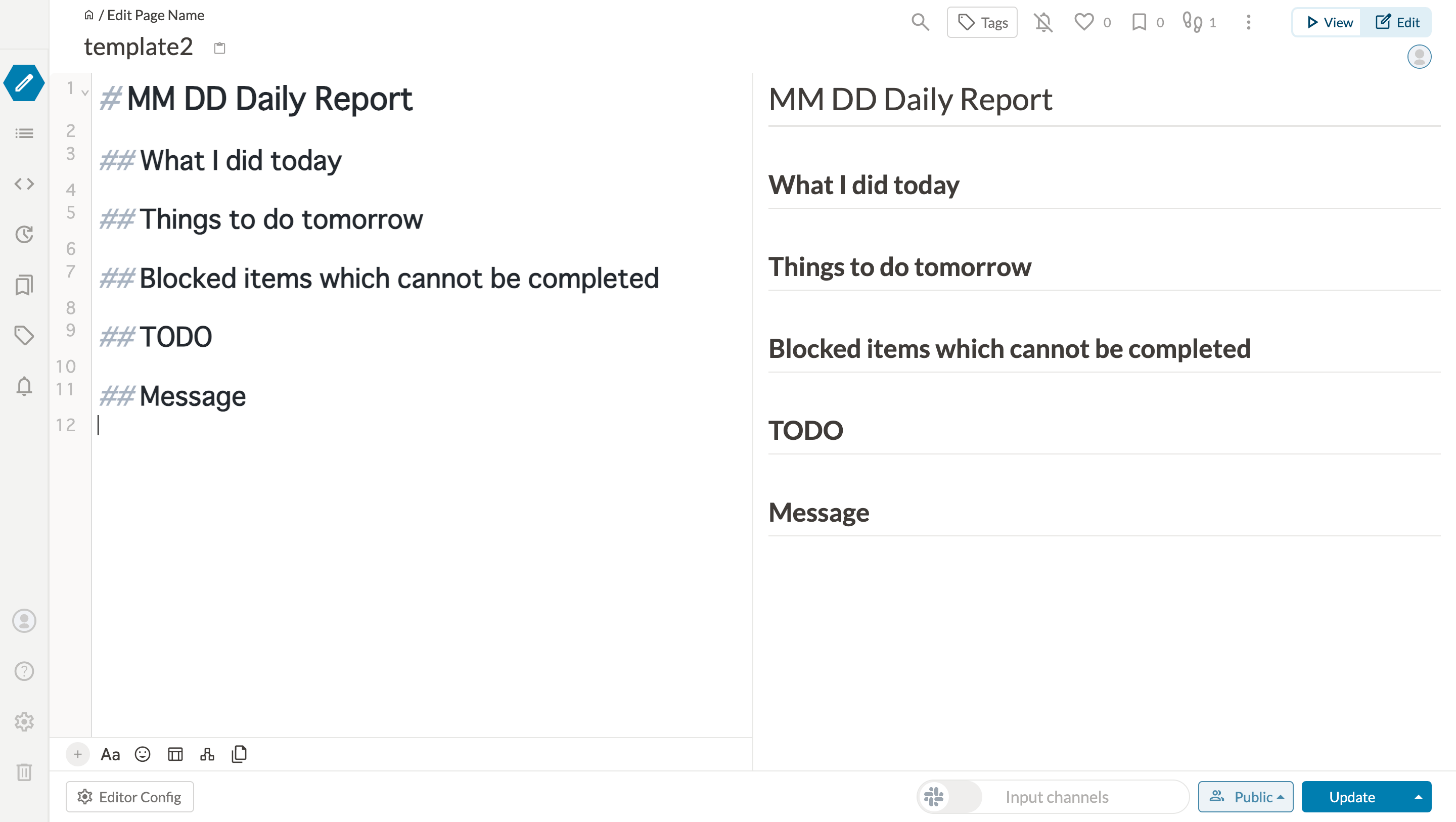This screenshot has width=1456, height=822.
Task: Open the Public grant dropdown
Action: 1245,797
